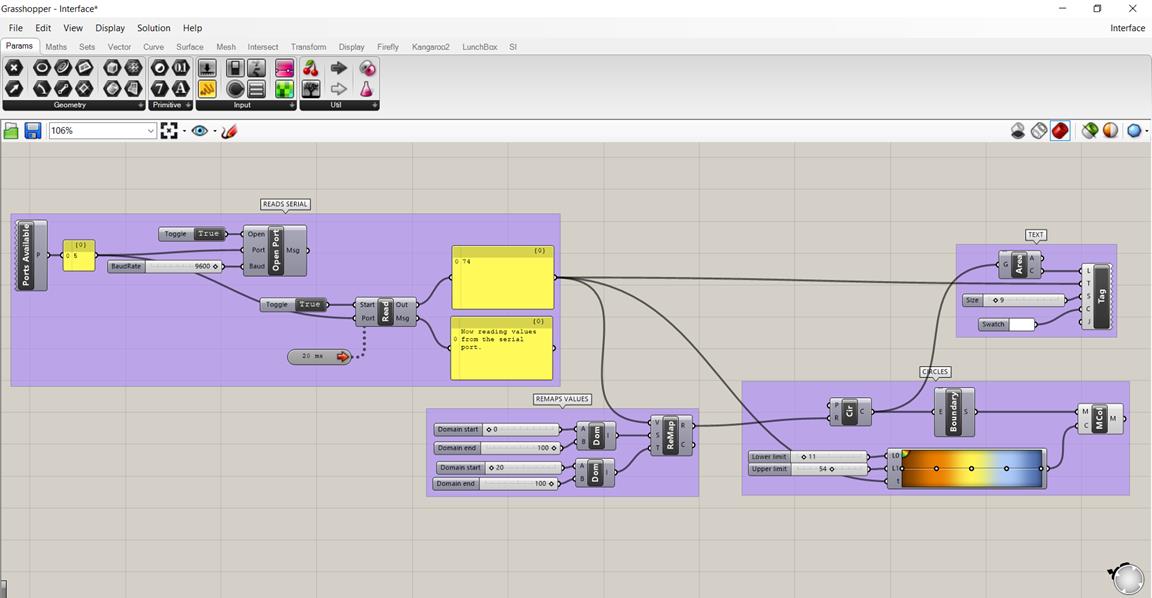Viewport: 1152px width, 598px height.
Task: Open the Solution menu
Action: coord(154,28)
